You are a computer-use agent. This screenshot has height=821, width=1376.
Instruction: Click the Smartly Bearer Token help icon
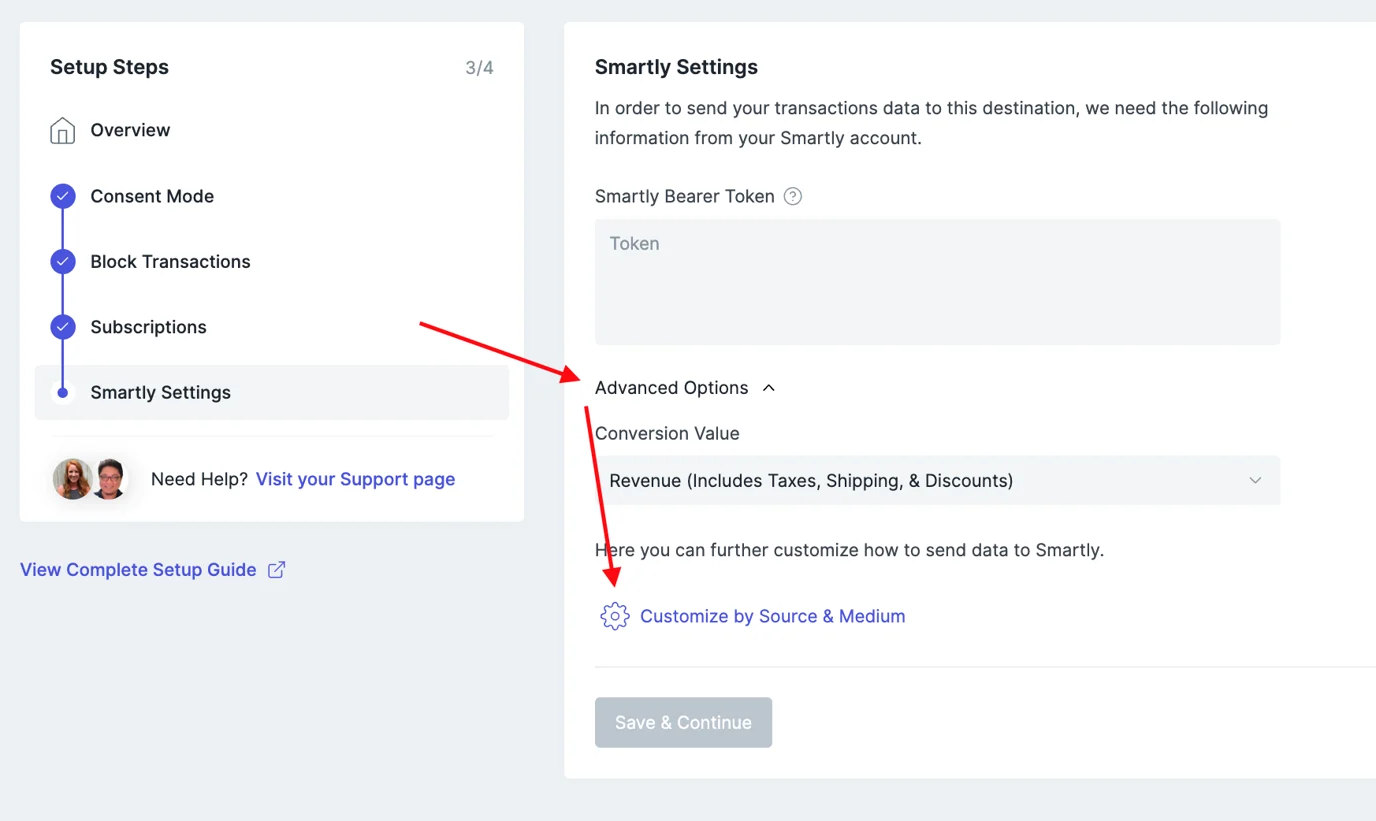pos(793,196)
